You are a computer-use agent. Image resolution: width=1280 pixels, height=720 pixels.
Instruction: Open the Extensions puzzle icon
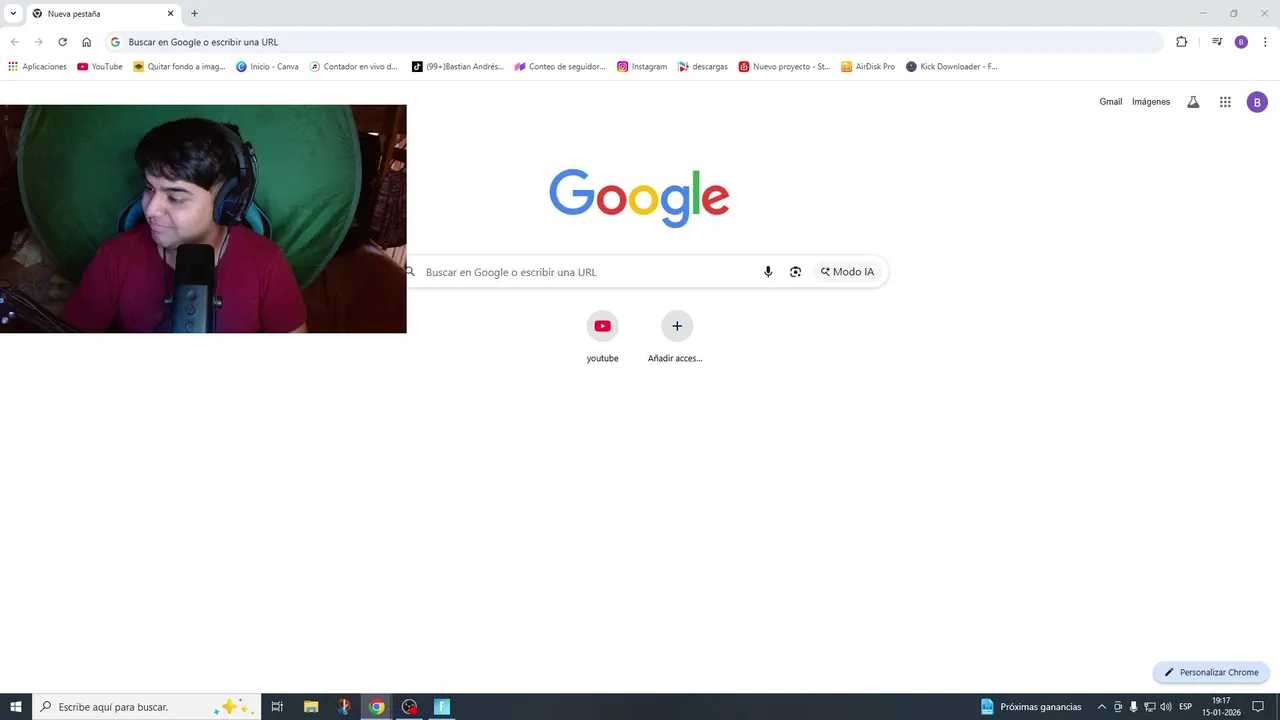pyautogui.click(x=1181, y=42)
